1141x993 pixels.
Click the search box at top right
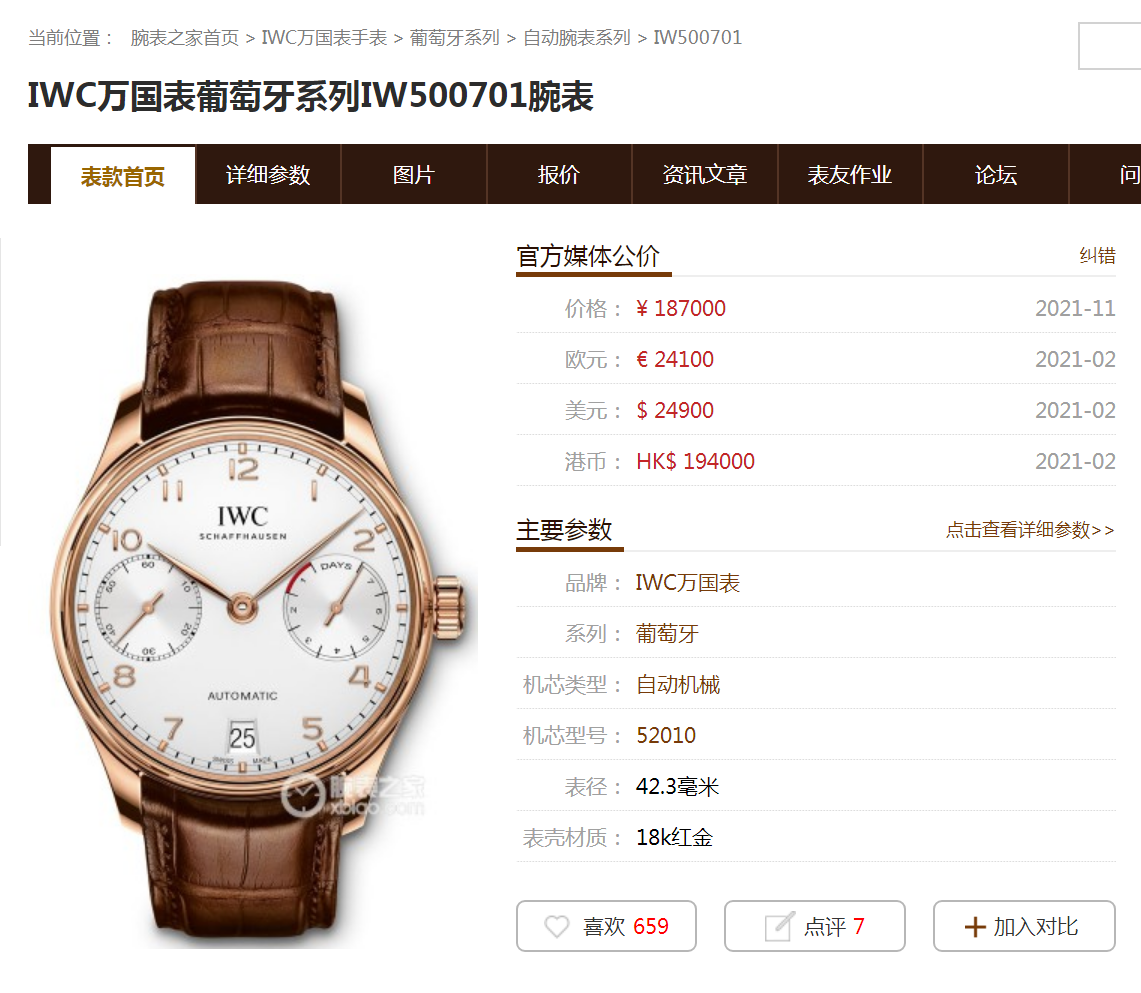(x=1110, y=46)
